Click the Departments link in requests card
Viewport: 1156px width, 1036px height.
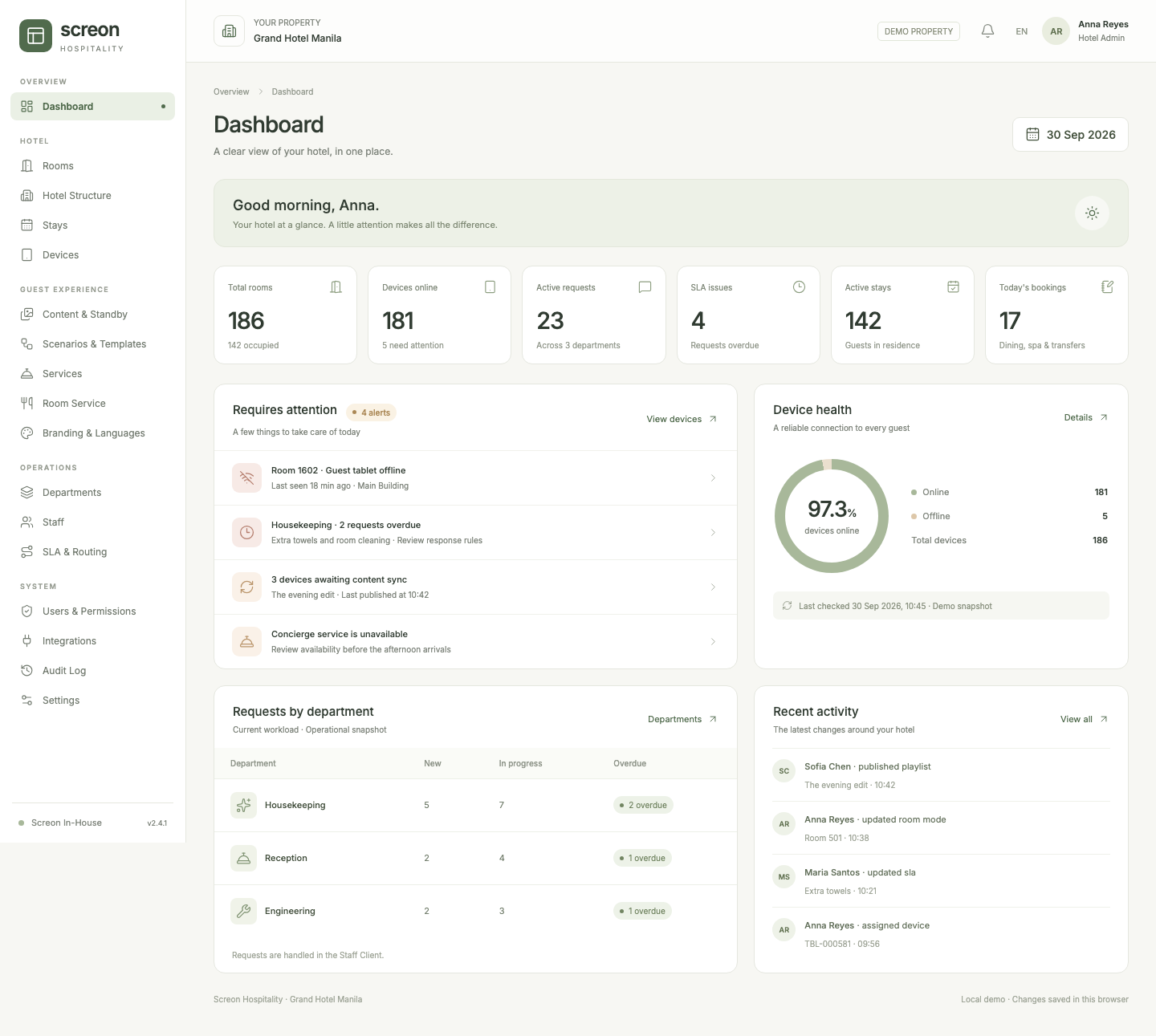[682, 719]
